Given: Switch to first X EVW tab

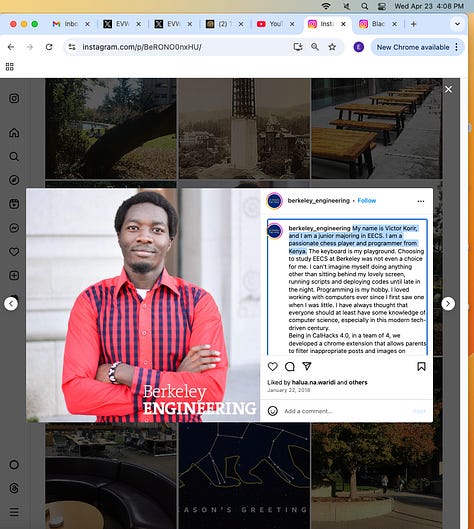Looking at the screenshot, I should coord(117,24).
